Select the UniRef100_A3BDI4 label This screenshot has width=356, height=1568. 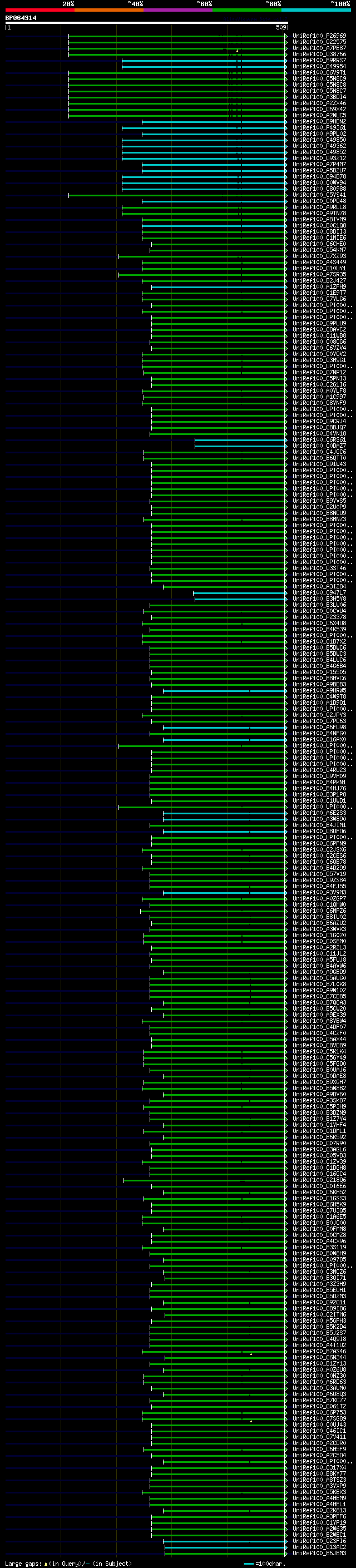[319, 97]
